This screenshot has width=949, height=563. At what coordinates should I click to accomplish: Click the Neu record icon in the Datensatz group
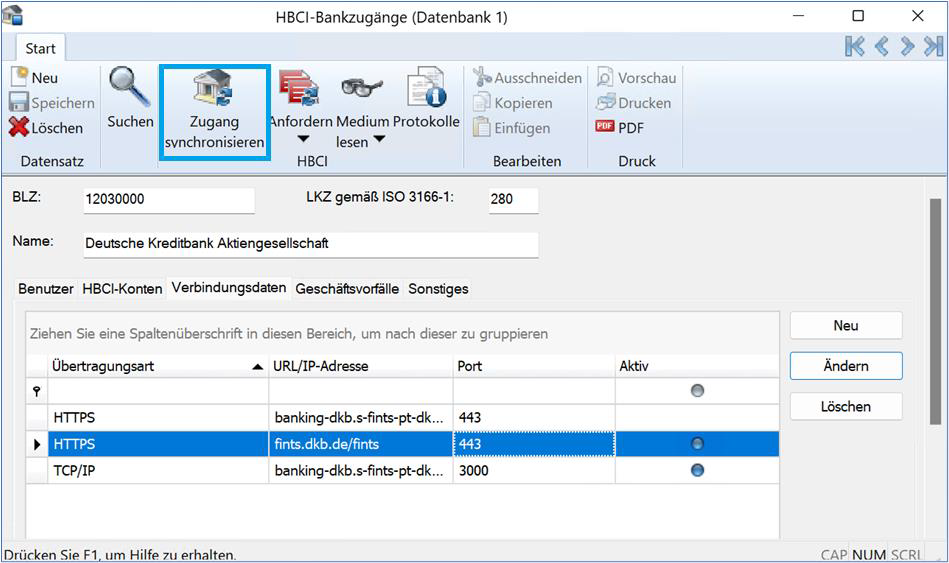tap(20, 77)
